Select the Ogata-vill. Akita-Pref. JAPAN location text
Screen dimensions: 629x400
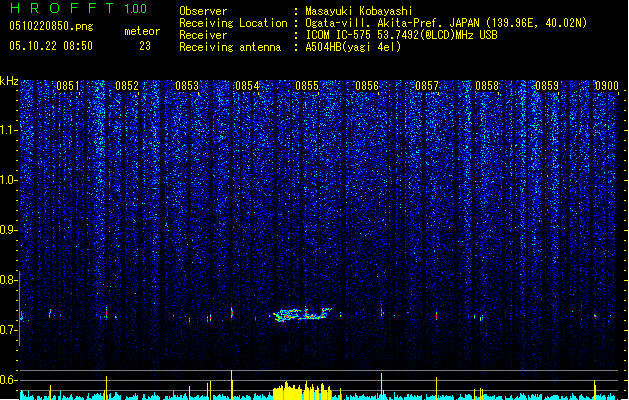tap(446, 23)
